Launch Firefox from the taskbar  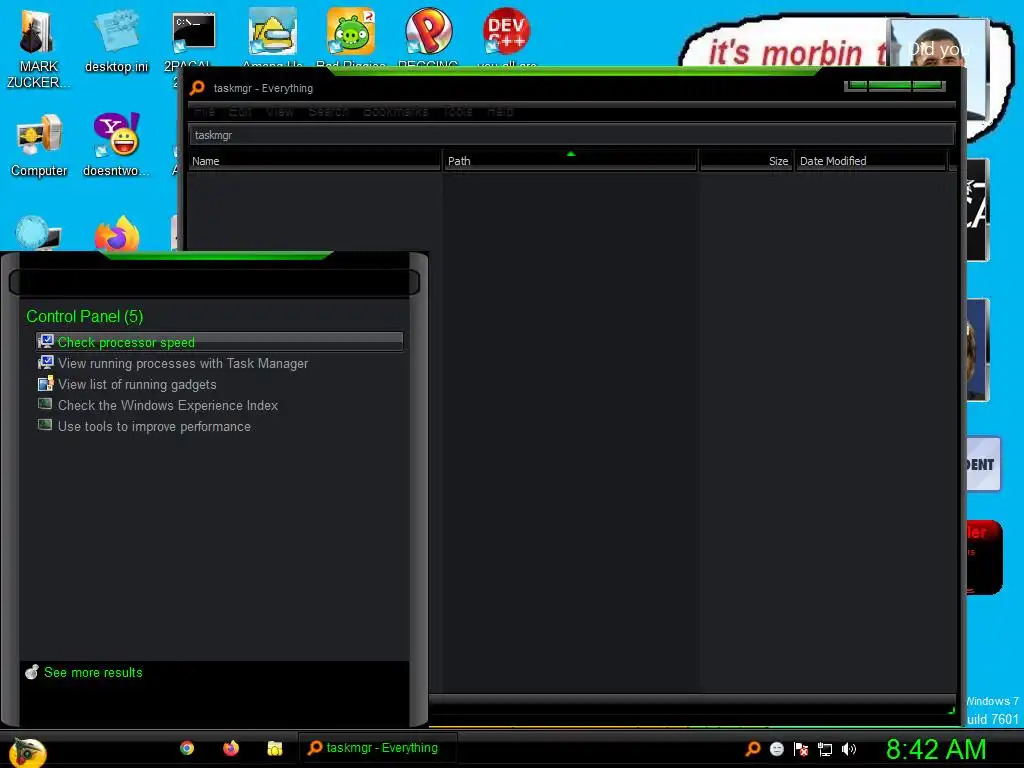pyautogui.click(x=231, y=748)
